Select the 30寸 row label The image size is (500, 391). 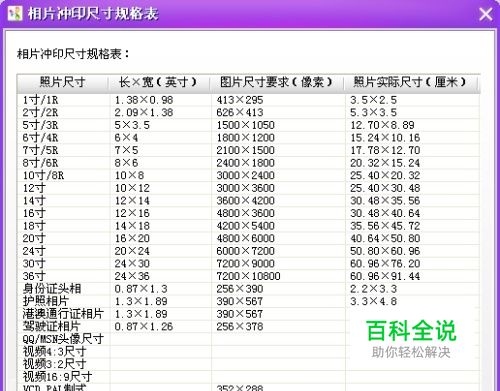pyautogui.click(x=34, y=263)
